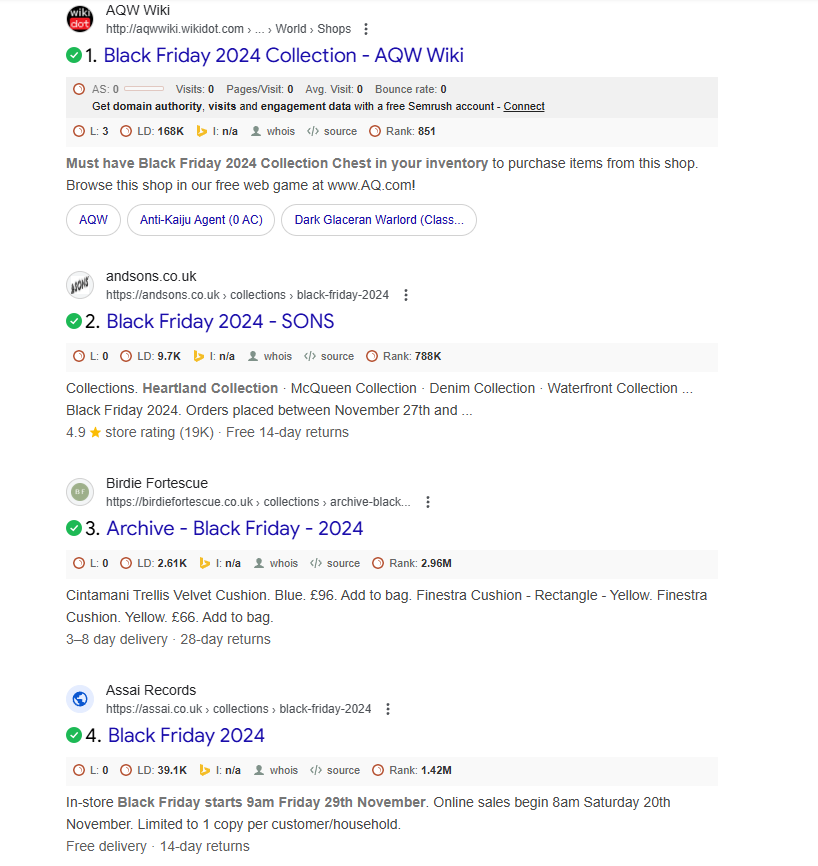
Task: Click the andsons.co.uk site favicon
Action: coord(80,285)
